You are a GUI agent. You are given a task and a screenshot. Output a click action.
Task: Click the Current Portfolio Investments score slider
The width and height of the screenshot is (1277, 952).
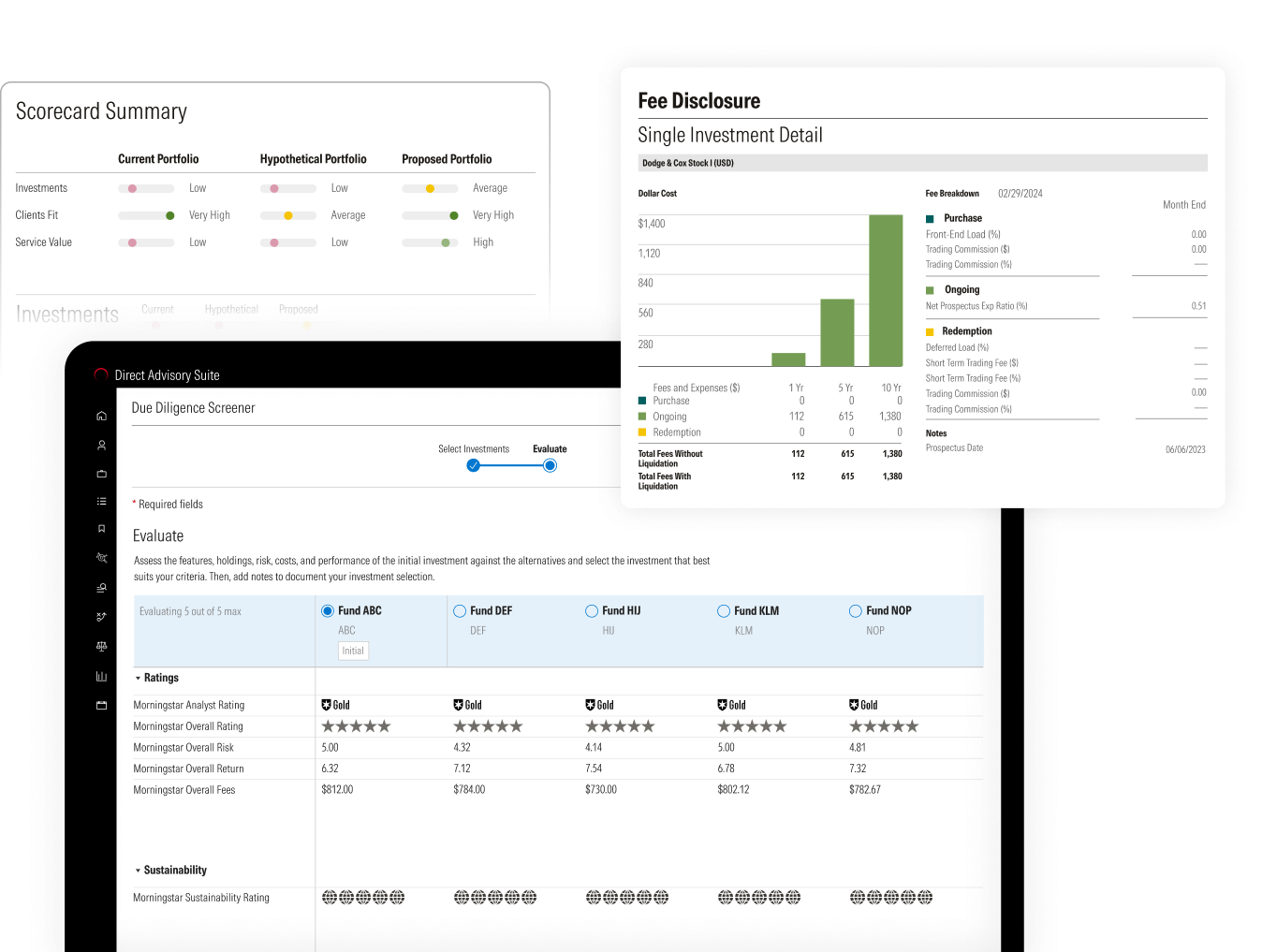coord(146,188)
